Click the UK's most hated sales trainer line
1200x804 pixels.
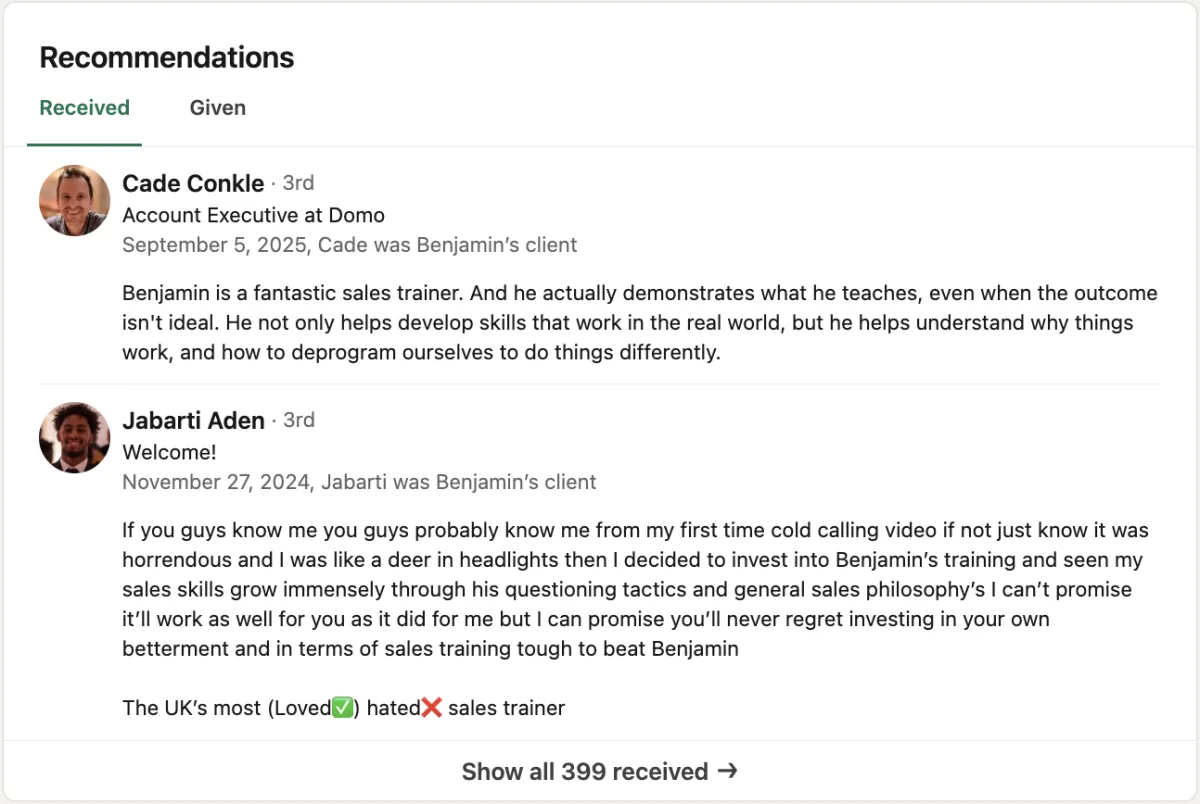tap(343, 708)
